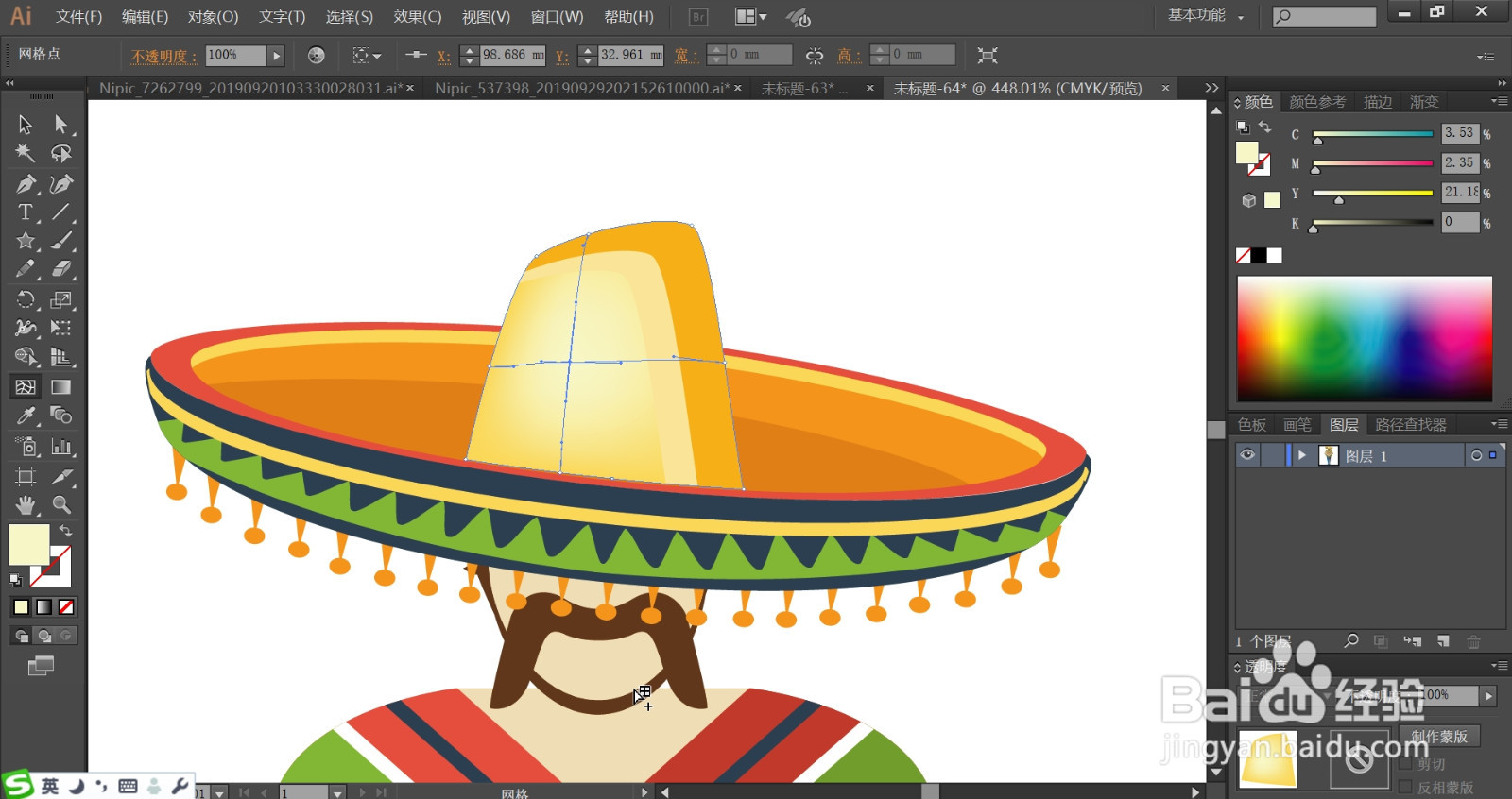The image size is (1512, 799).
Task: Open the 效果(C) menu
Action: point(417,17)
